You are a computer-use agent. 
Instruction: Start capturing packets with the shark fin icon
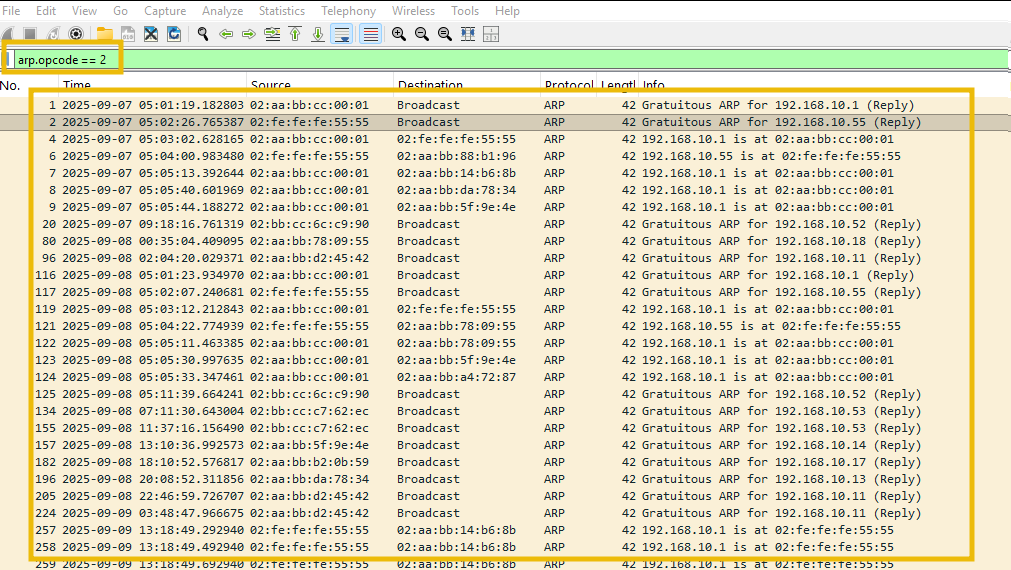(x=7, y=34)
